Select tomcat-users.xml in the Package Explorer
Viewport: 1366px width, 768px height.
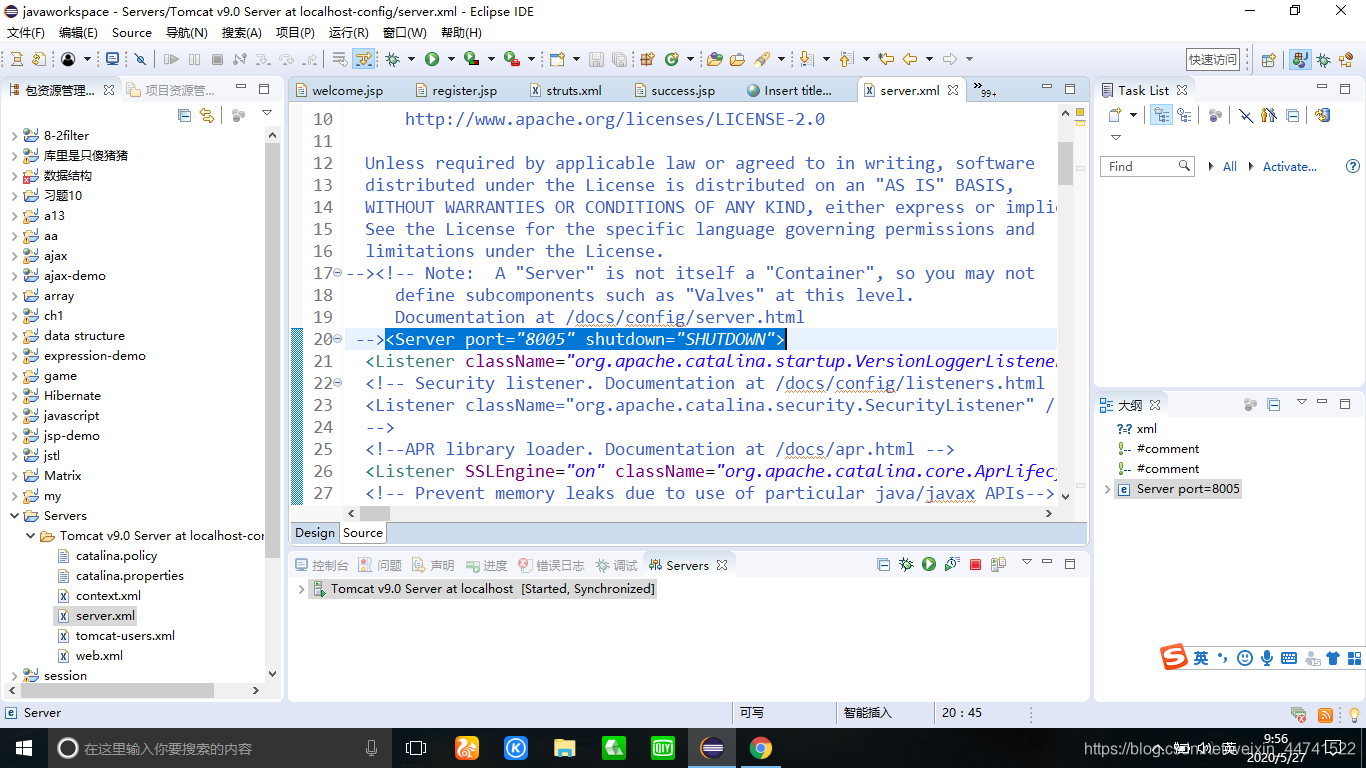125,635
